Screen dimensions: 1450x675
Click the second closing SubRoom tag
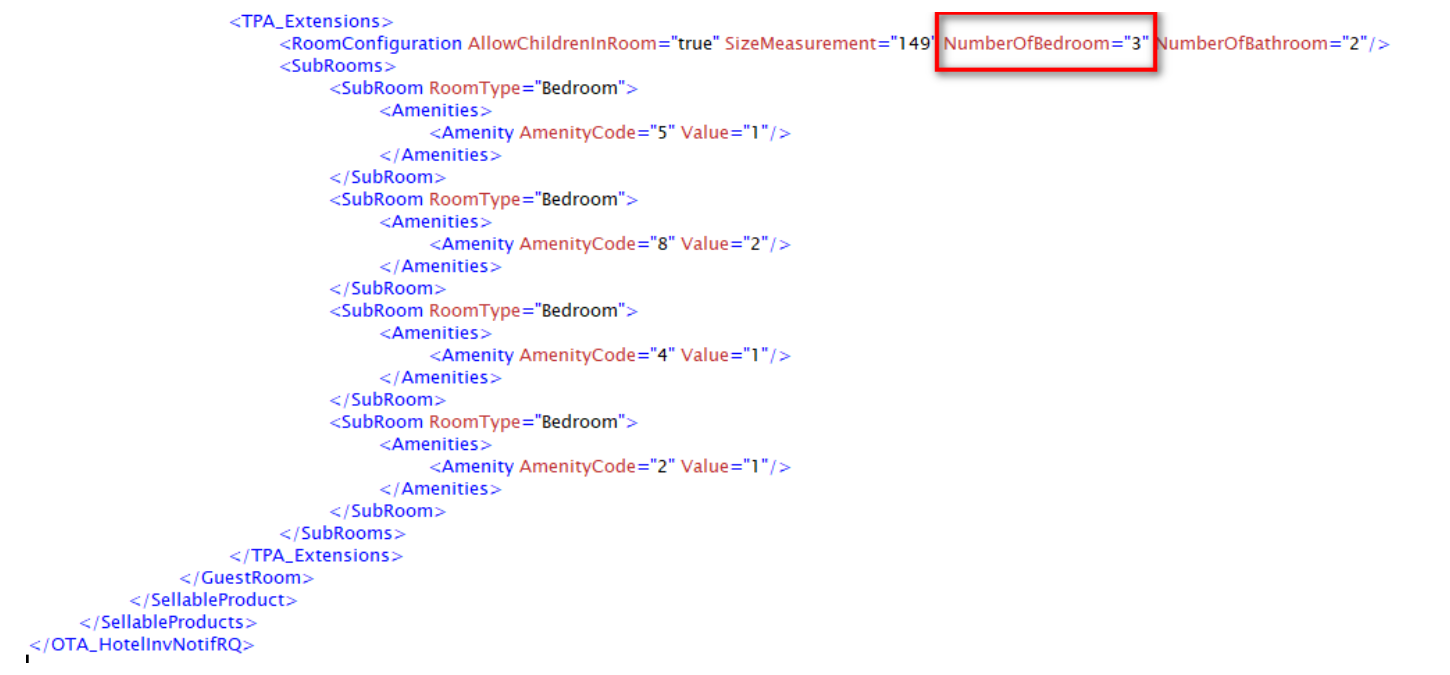tap(386, 288)
